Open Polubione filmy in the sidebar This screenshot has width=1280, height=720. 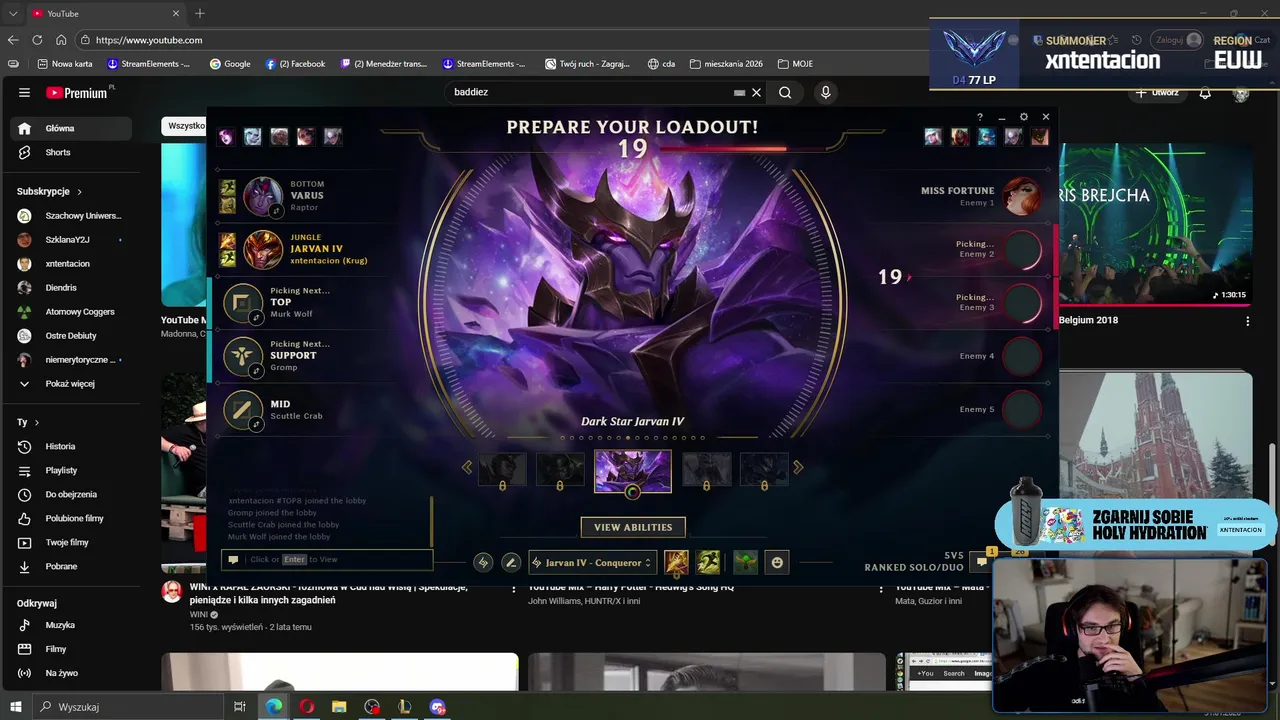70,518
